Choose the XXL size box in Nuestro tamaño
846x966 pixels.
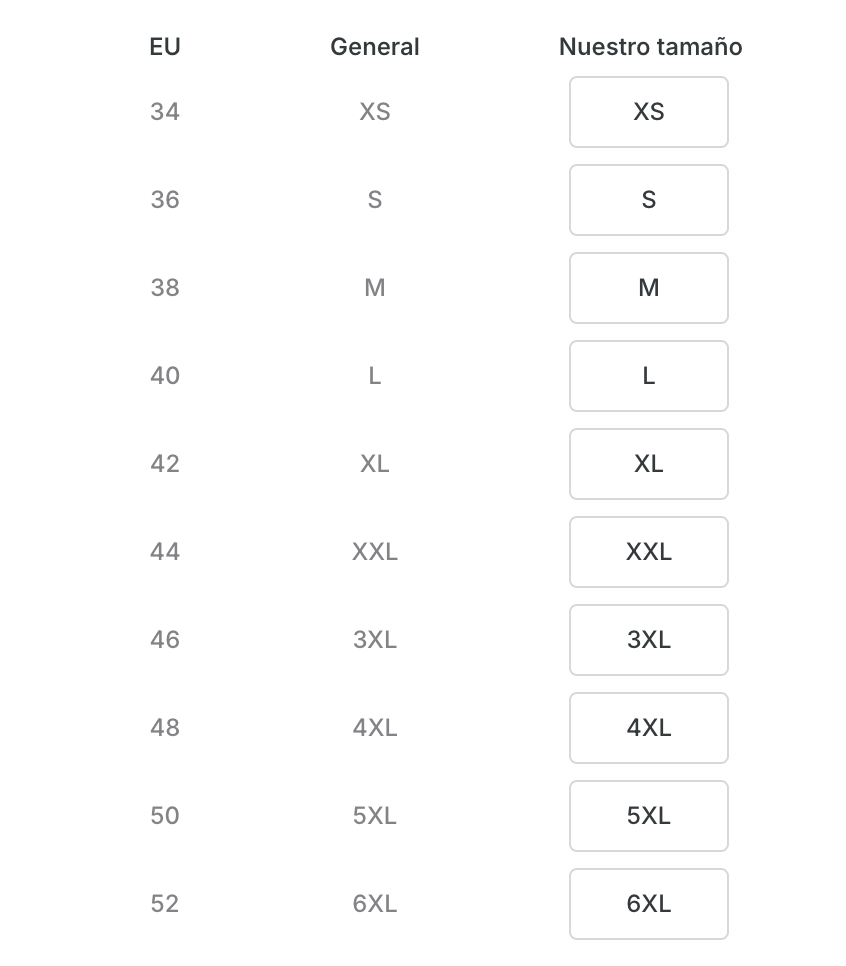click(x=649, y=552)
